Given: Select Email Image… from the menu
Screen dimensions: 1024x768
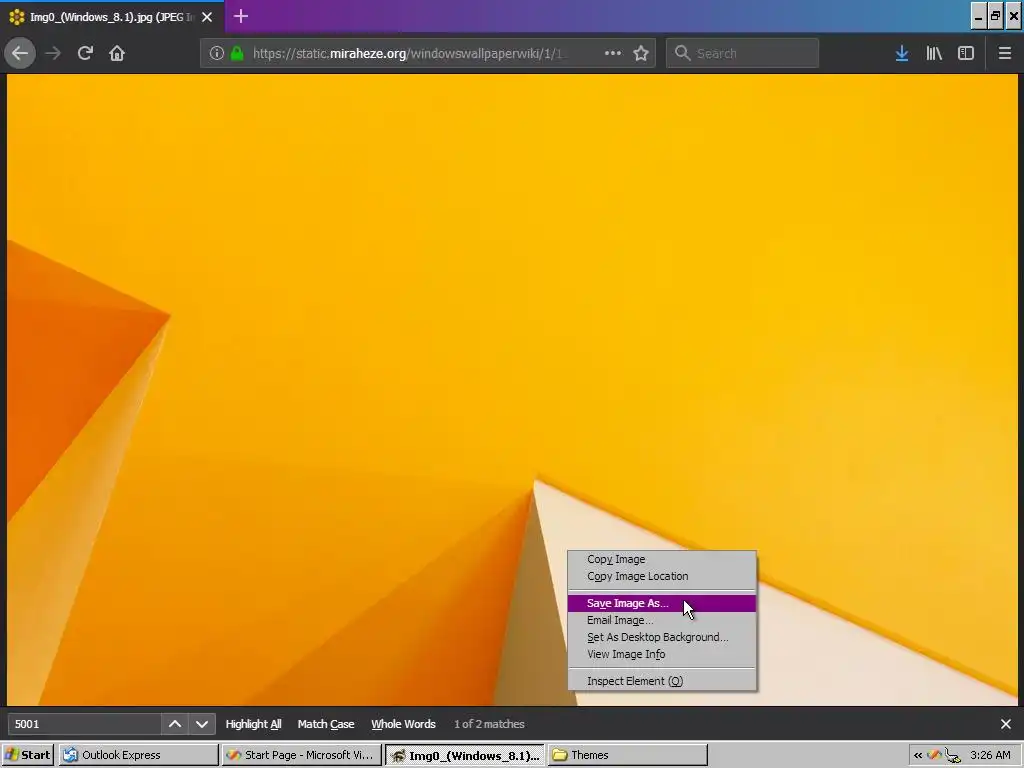Looking at the screenshot, I should pos(662,620).
